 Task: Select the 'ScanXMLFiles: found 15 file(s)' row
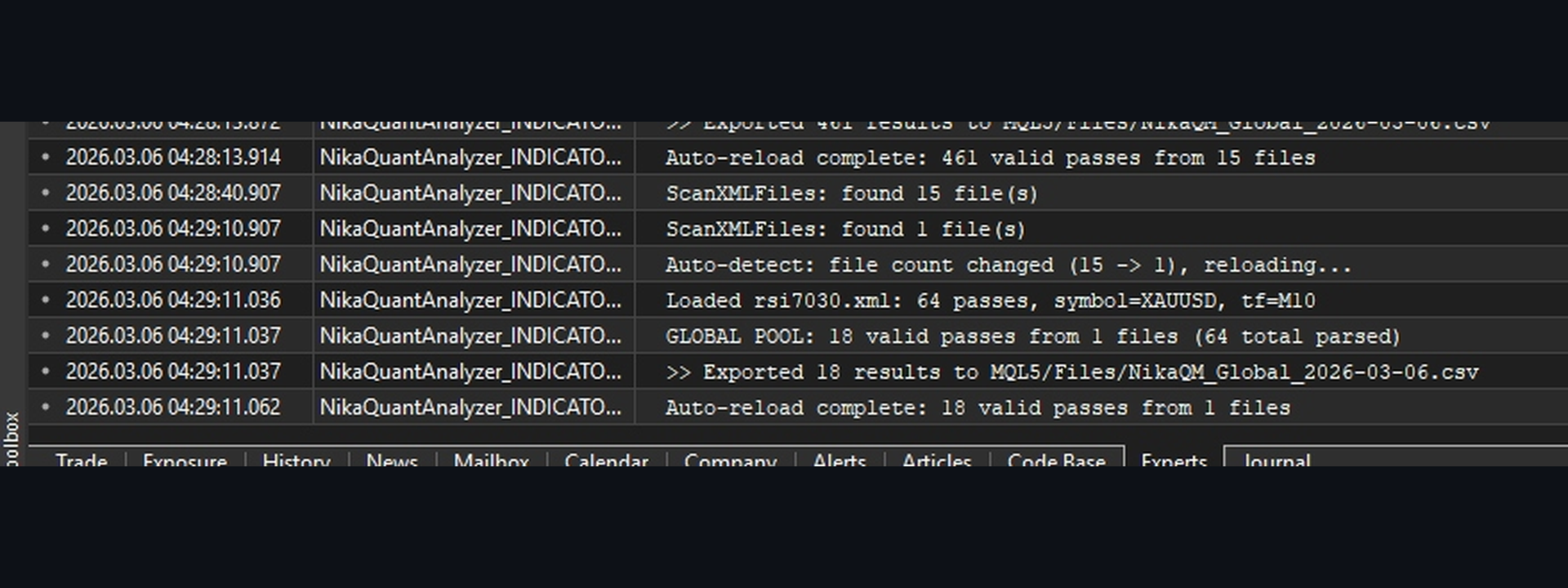(851, 194)
